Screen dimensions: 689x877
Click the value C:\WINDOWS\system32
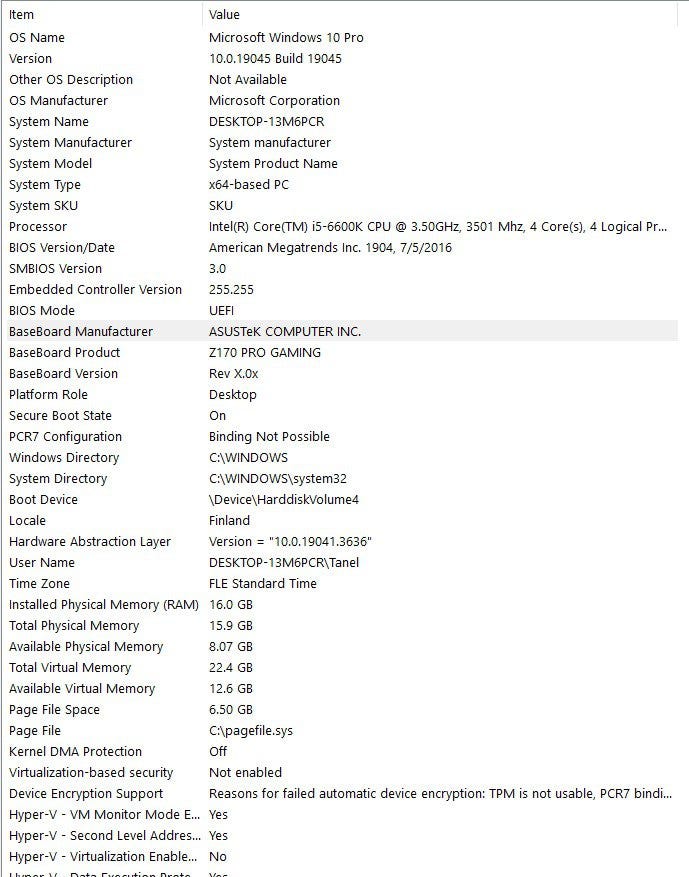point(277,478)
